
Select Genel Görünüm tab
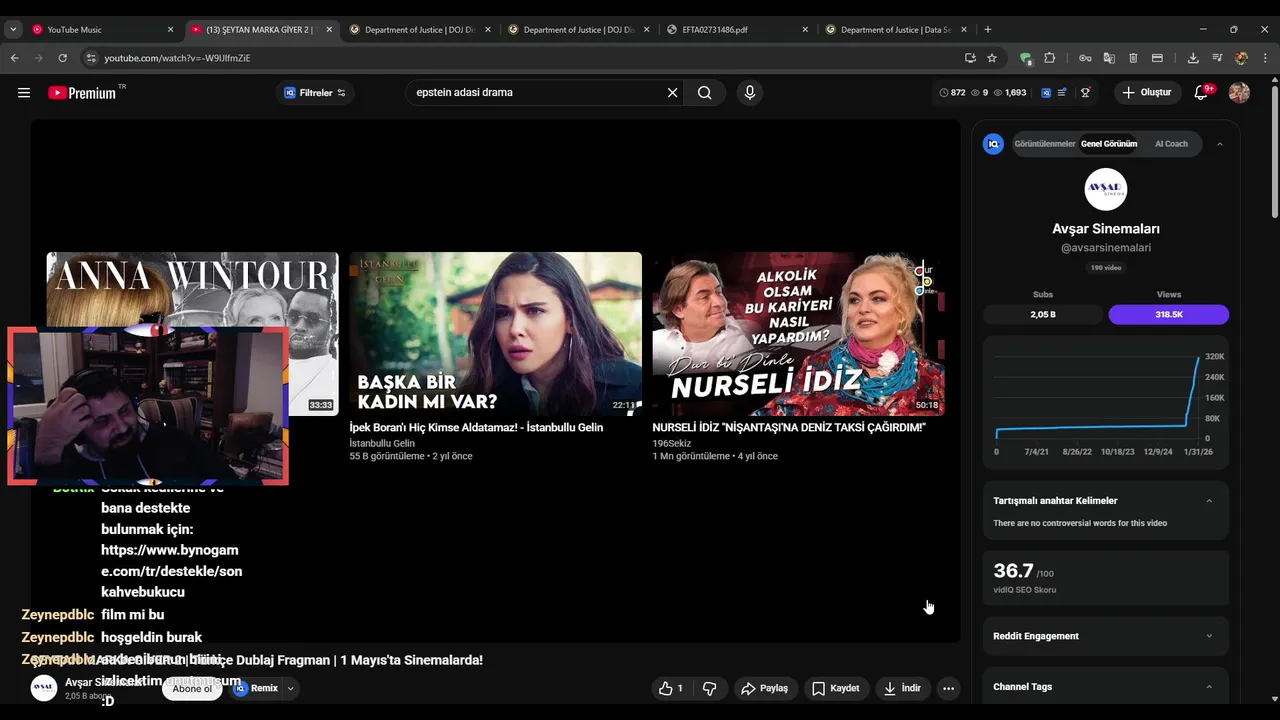coord(1109,144)
